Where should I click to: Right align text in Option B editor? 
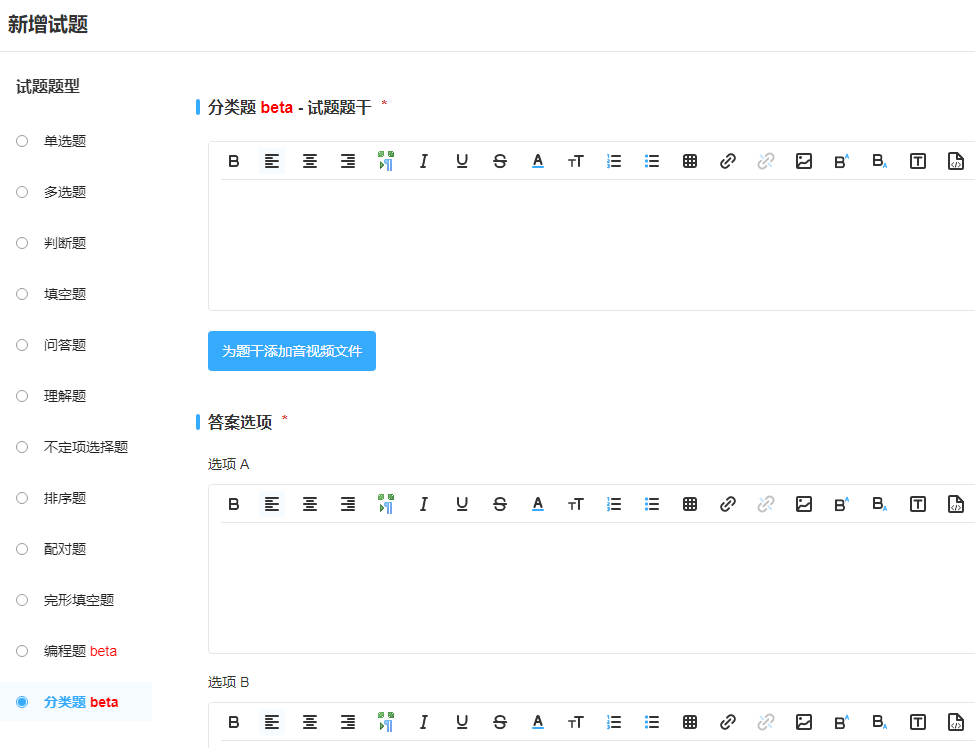(348, 722)
